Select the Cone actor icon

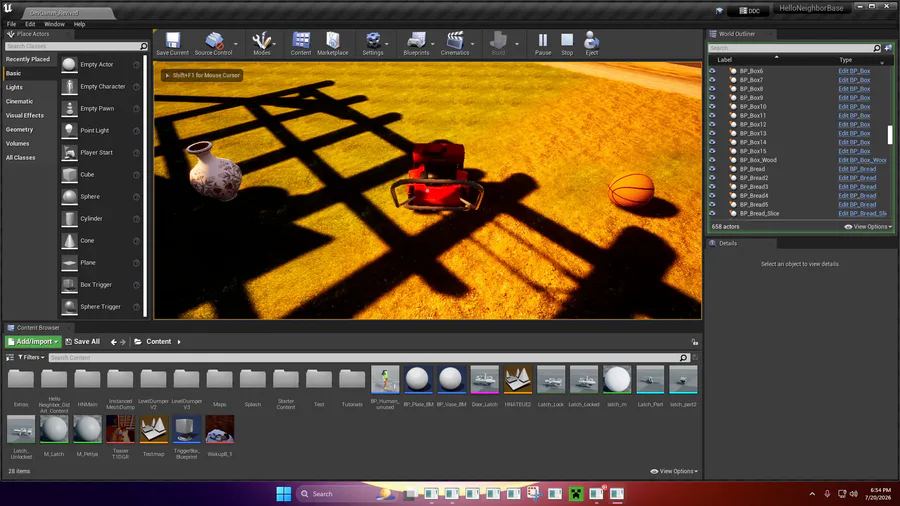69,240
